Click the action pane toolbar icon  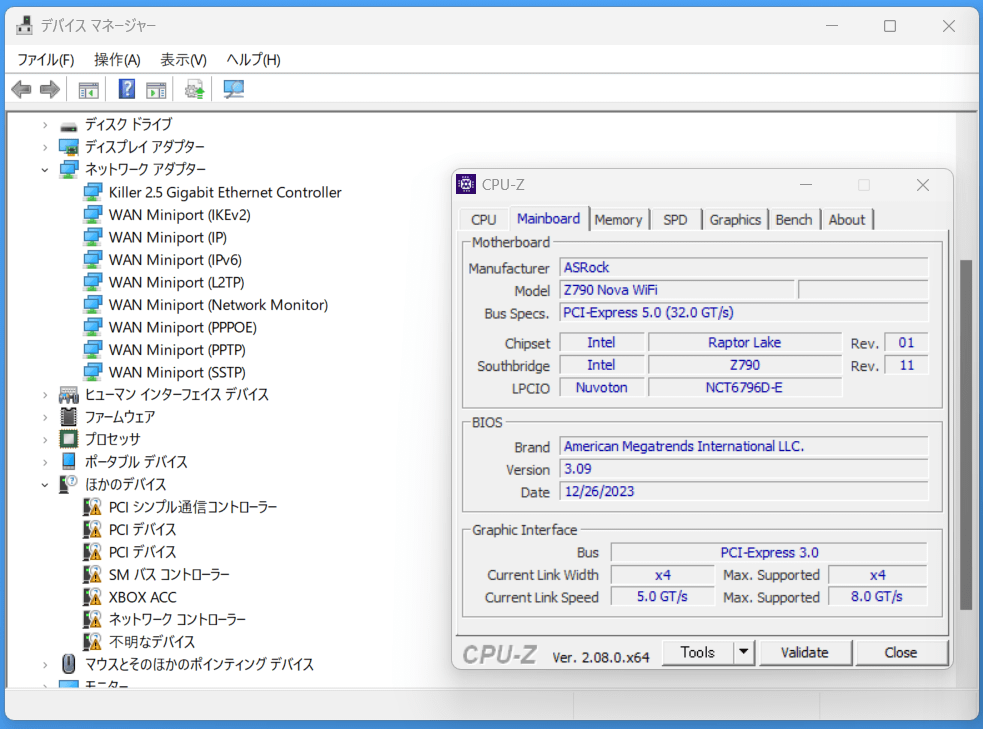(156, 90)
